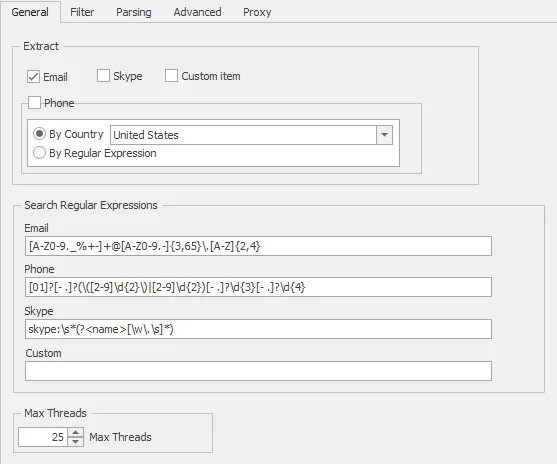Open the Parsing tab
Screen dimensions: 557x464
134,12
